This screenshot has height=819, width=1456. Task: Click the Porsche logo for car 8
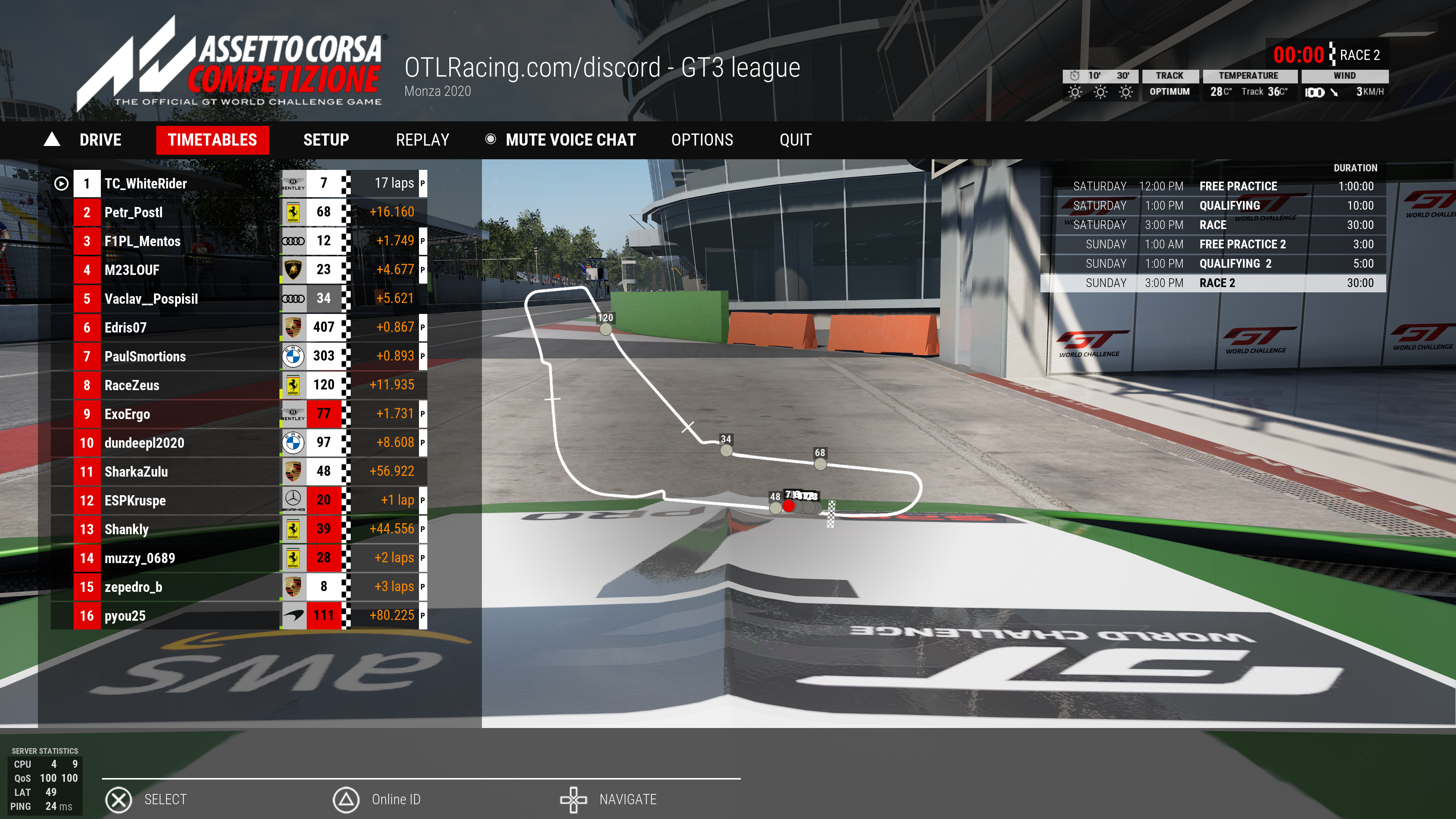click(x=293, y=587)
